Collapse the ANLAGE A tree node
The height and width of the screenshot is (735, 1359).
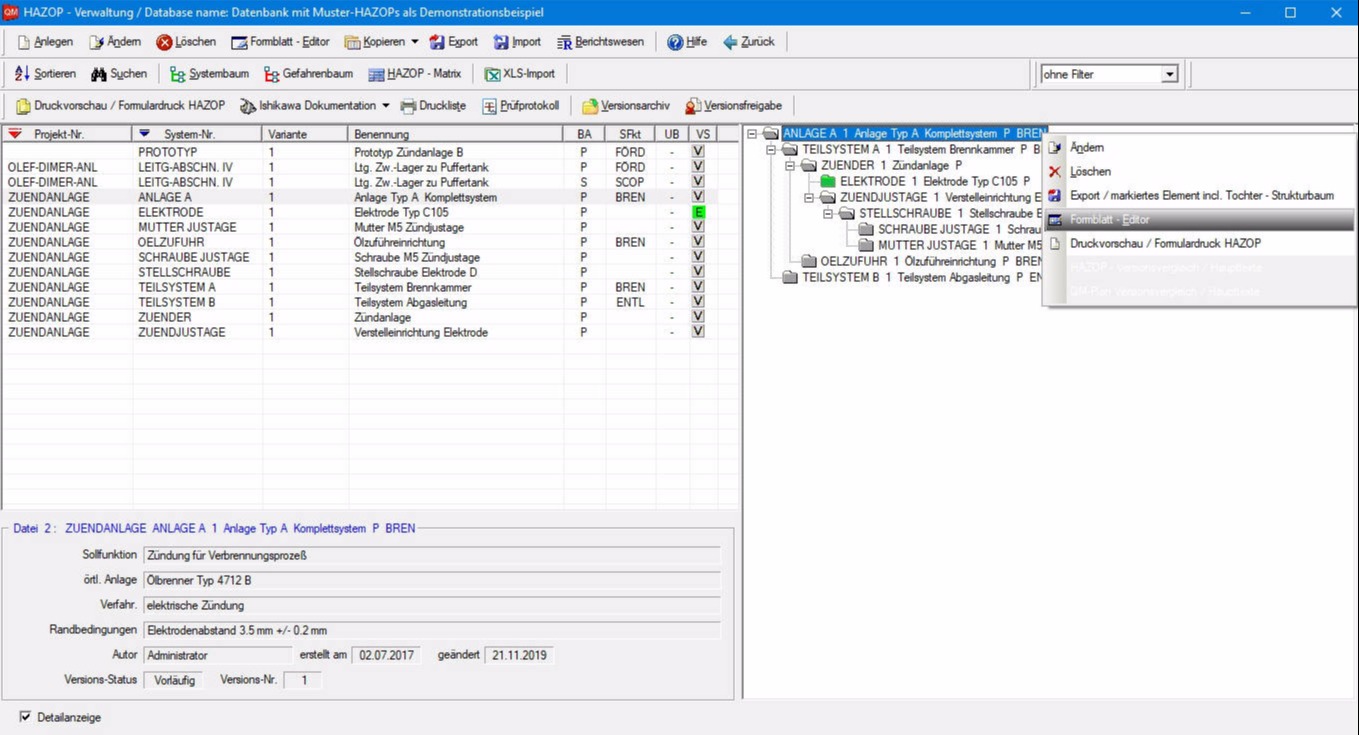[752, 133]
